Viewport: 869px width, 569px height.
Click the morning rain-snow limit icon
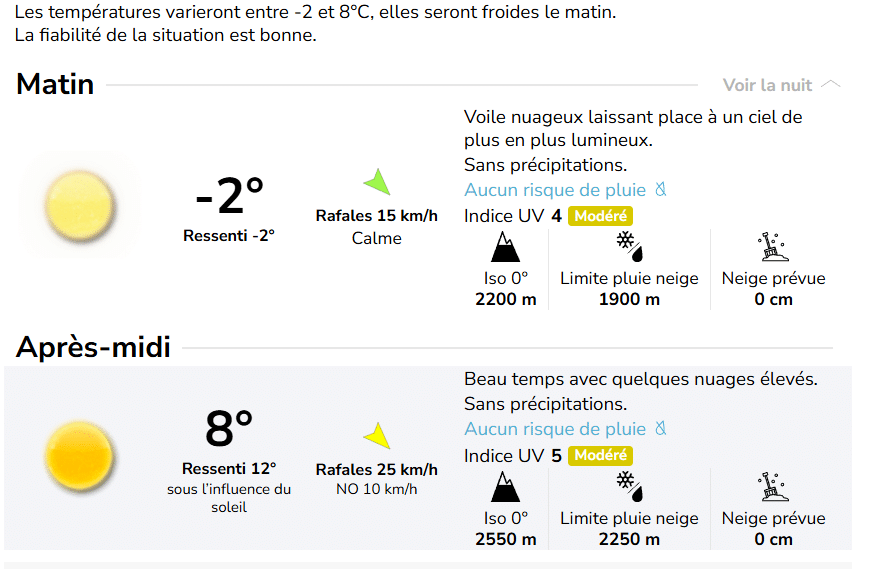pos(628,246)
